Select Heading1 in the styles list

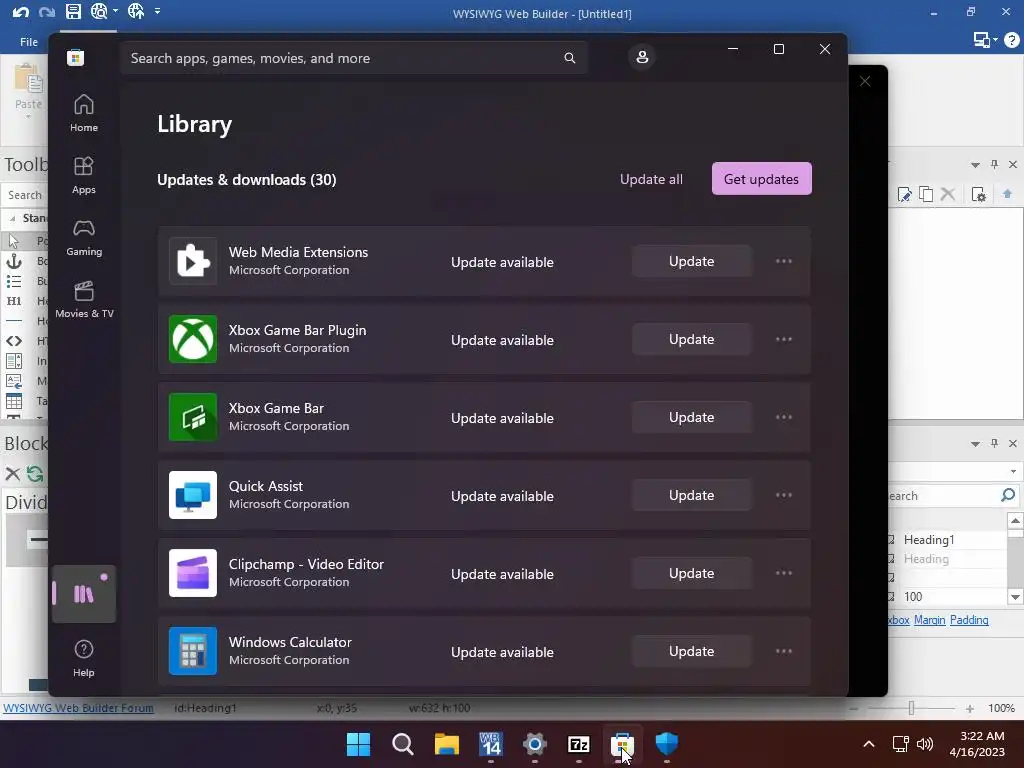pos(929,539)
